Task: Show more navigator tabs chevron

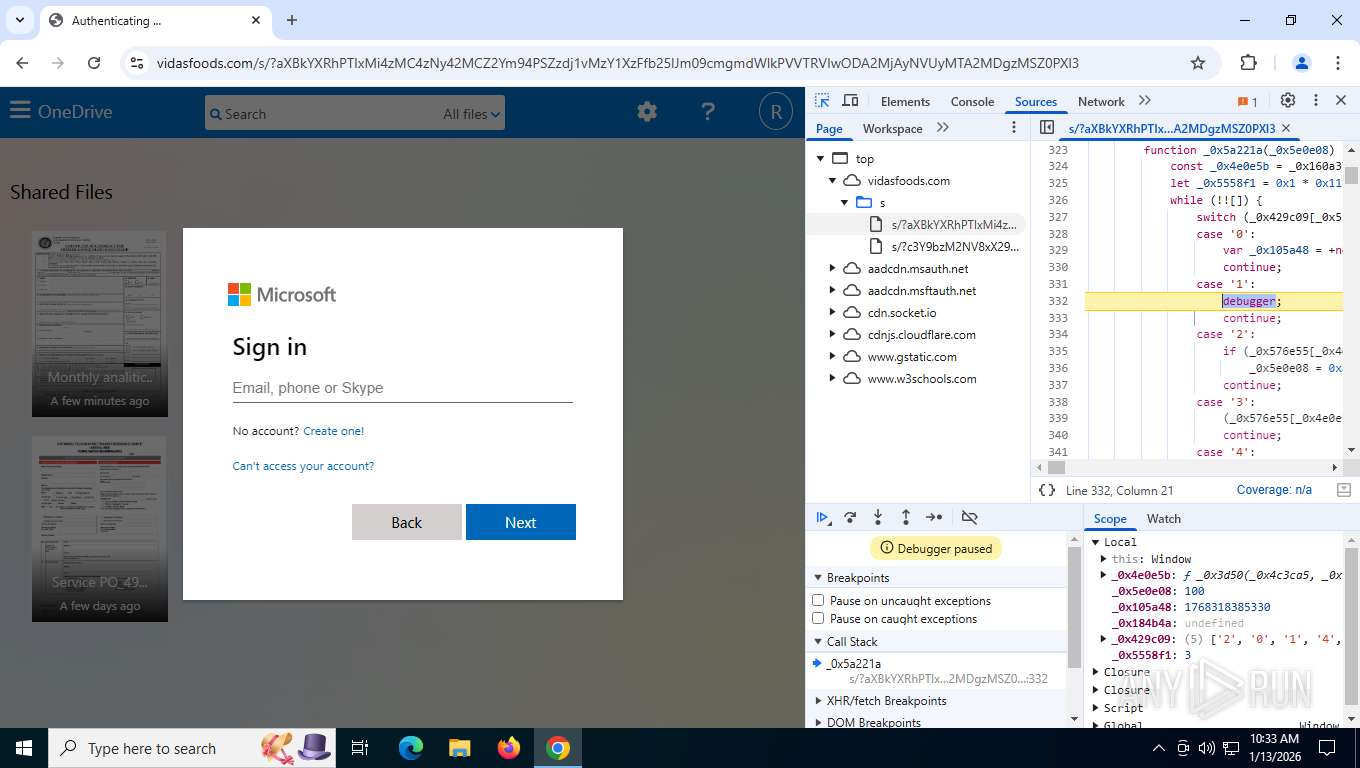Action: (x=943, y=128)
